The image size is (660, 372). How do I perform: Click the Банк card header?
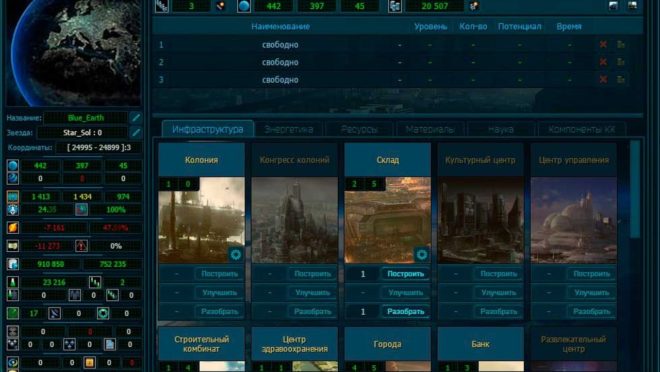click(x=481, y=344)
